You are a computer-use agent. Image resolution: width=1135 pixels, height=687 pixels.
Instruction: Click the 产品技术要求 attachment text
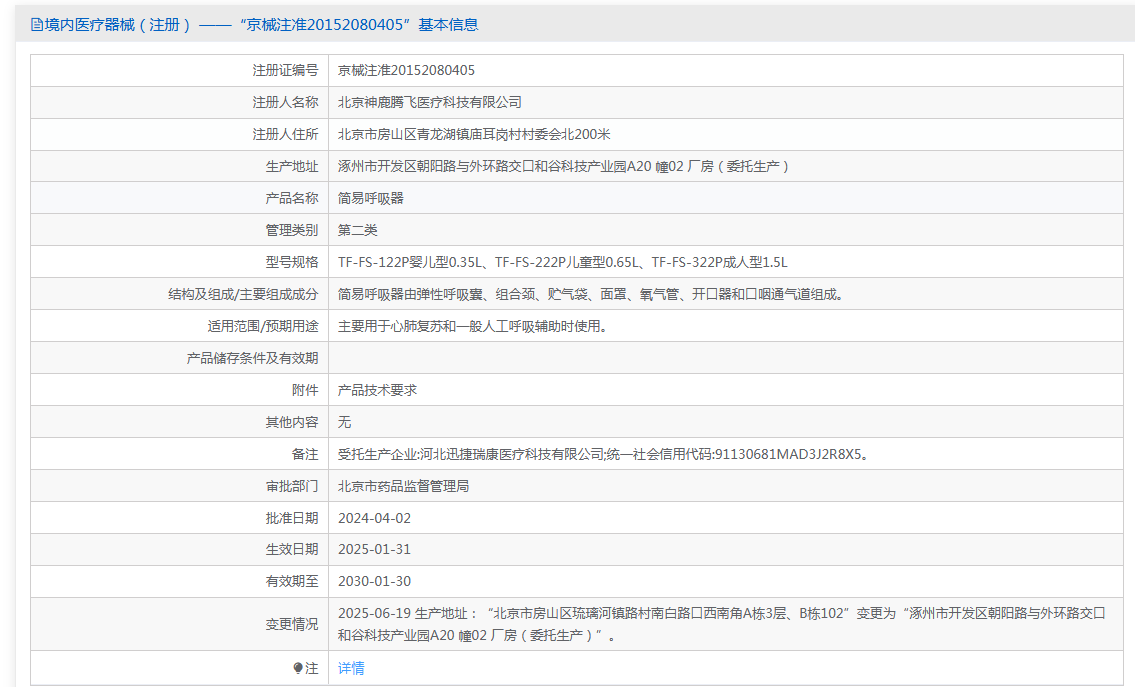point(377,389)
